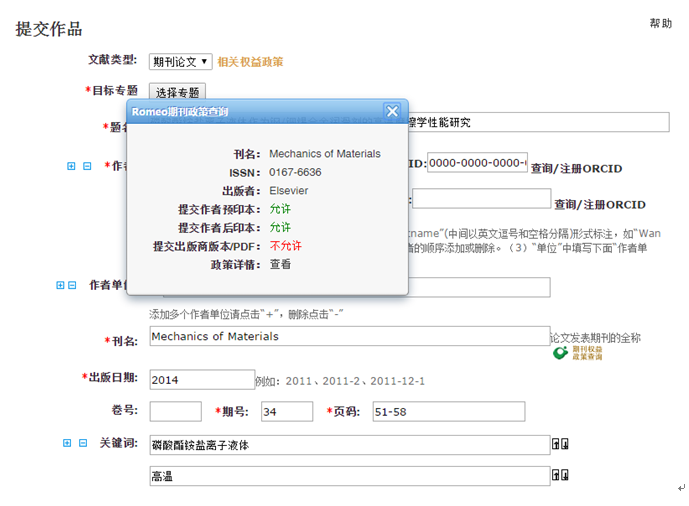Remove an author affiliation with the minus icon
This screenshot has height=506, width=689.
72,285
